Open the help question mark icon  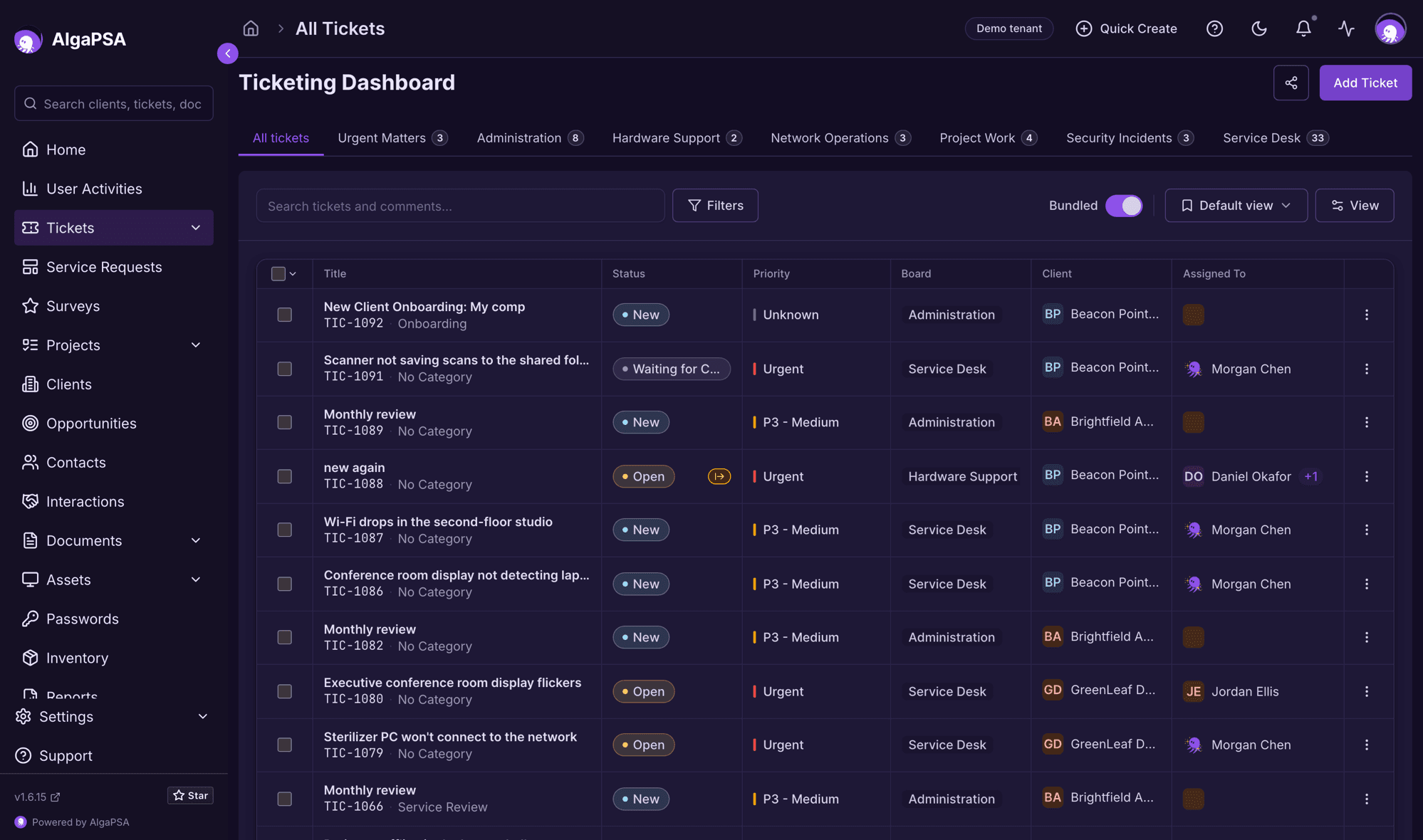tap(1214, 28)
